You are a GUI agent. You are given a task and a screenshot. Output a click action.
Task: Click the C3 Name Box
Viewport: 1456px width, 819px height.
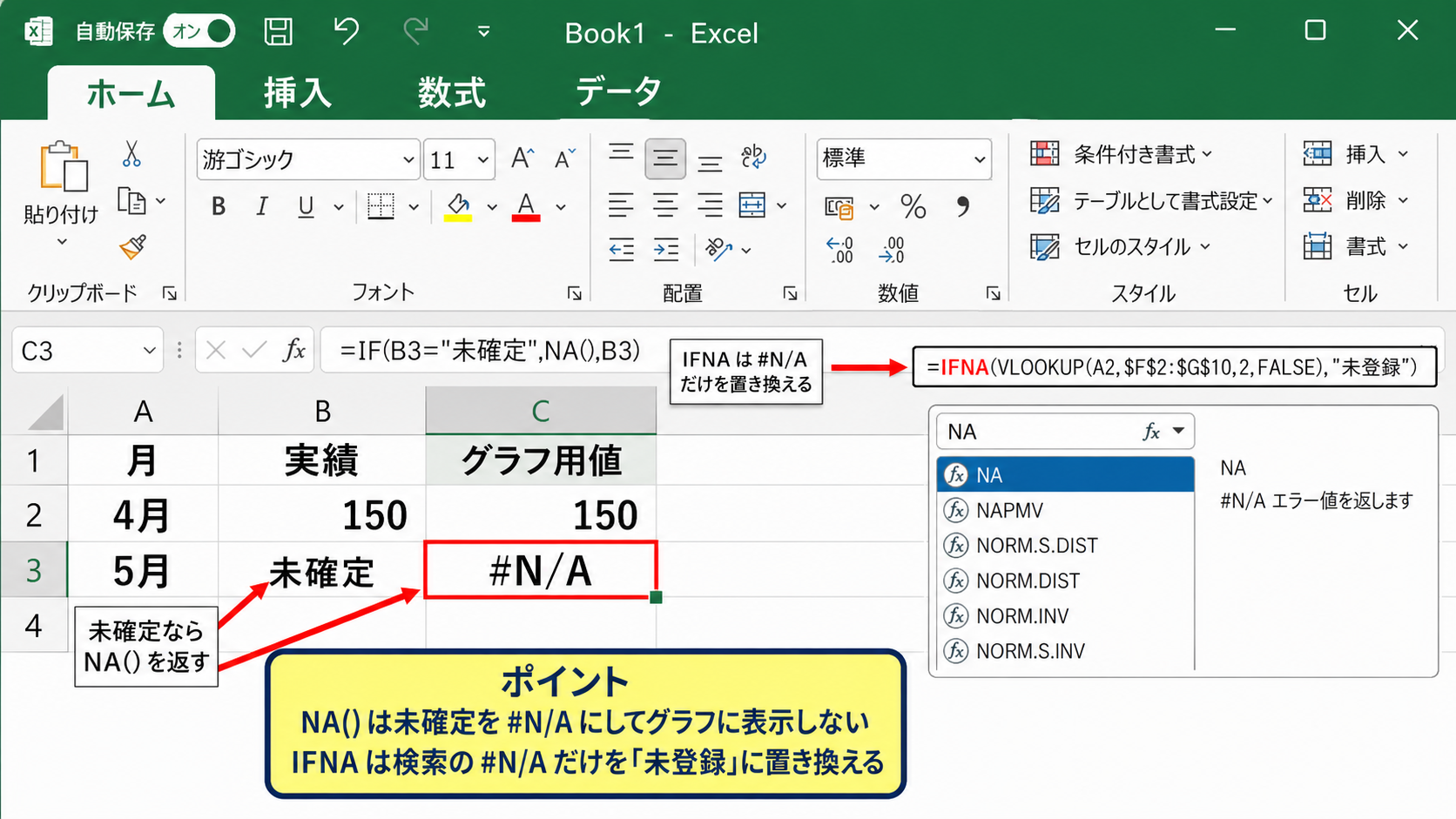click(87, 351)
